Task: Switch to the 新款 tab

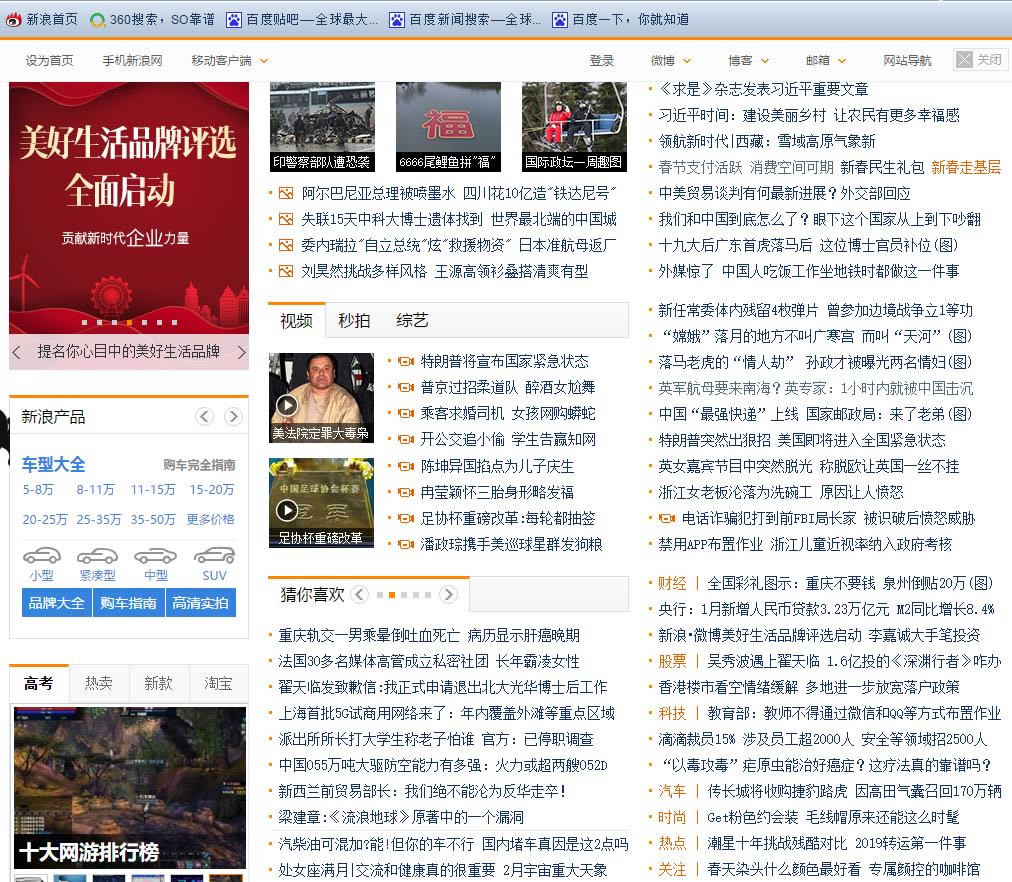Action: tap(158, 683)
